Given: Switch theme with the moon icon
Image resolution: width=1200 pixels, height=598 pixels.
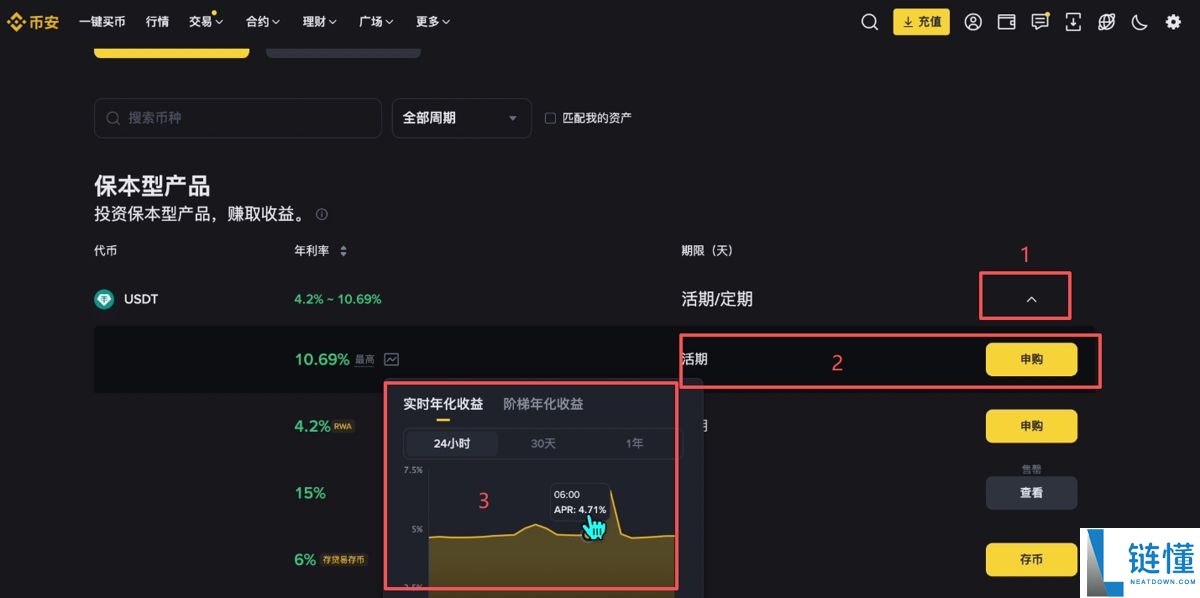Looking at the screenshot, I should pos(1139,21).
